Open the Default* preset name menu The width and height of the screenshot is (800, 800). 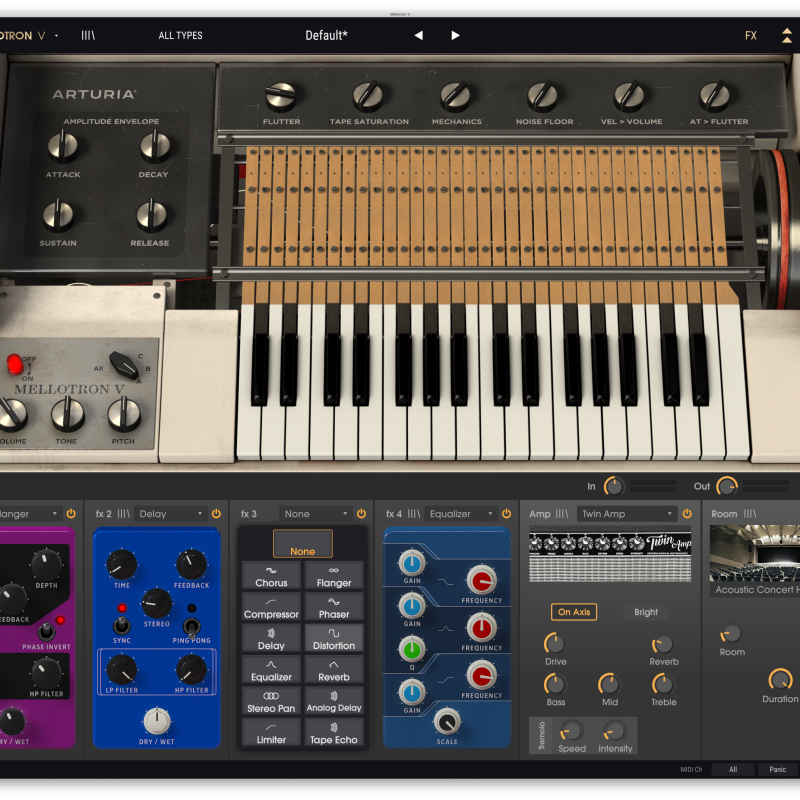pos(327,35)
